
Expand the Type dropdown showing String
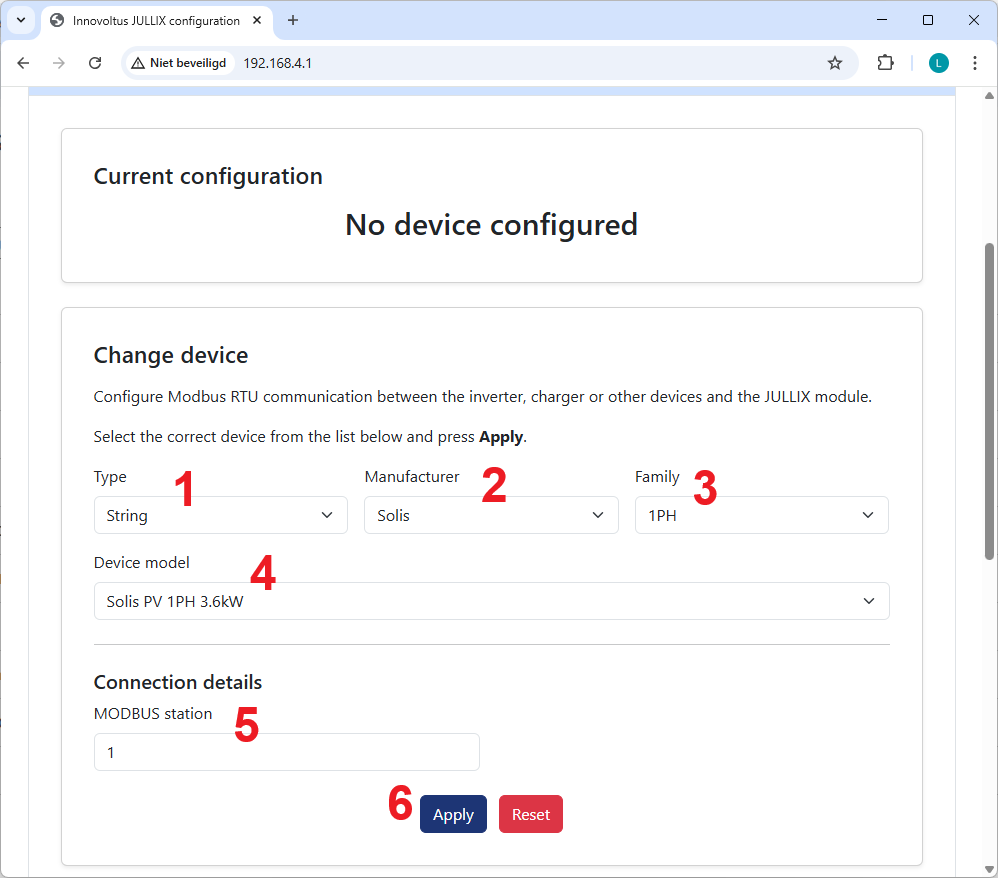coord(220,516)
